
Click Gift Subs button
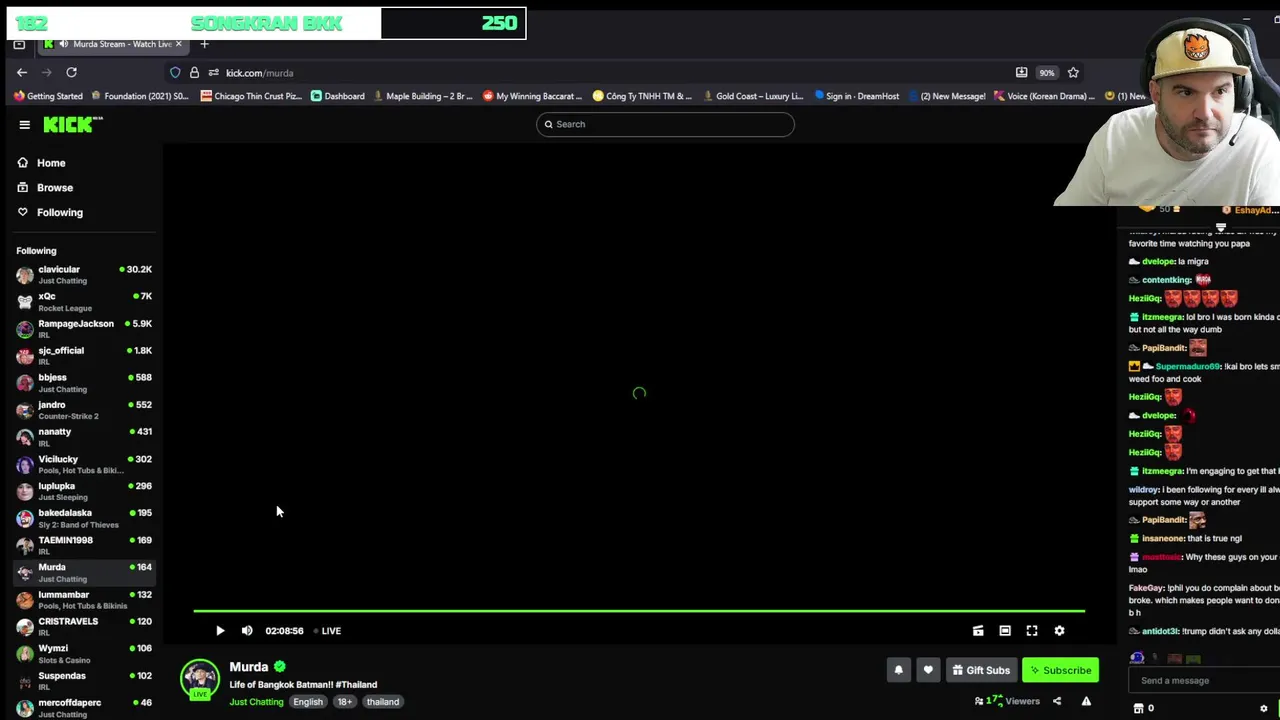(980, 670)
